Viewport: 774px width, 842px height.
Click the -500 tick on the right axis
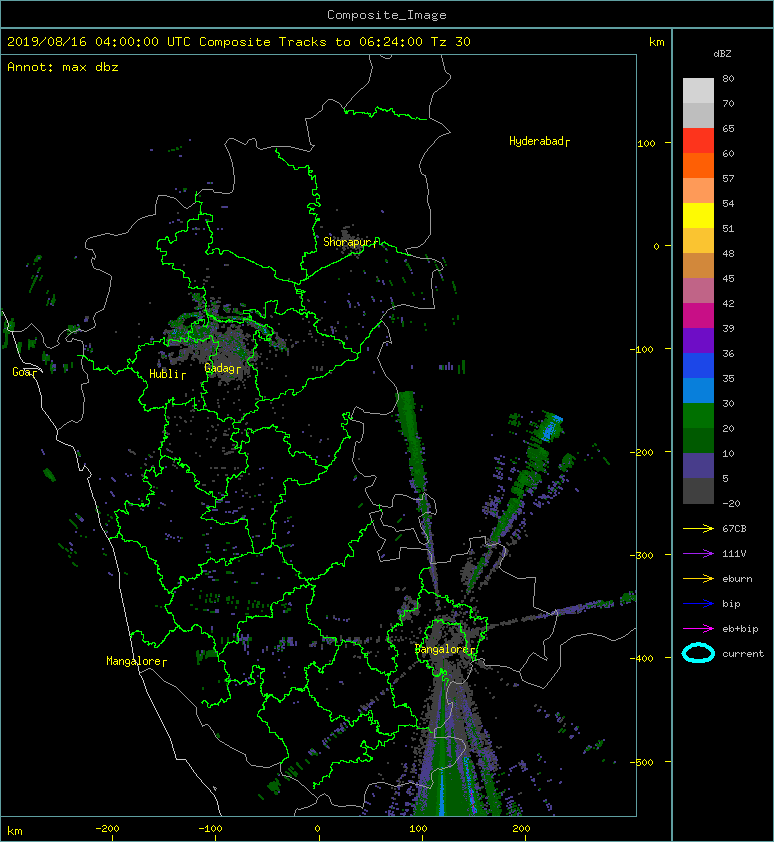(642, 762)
